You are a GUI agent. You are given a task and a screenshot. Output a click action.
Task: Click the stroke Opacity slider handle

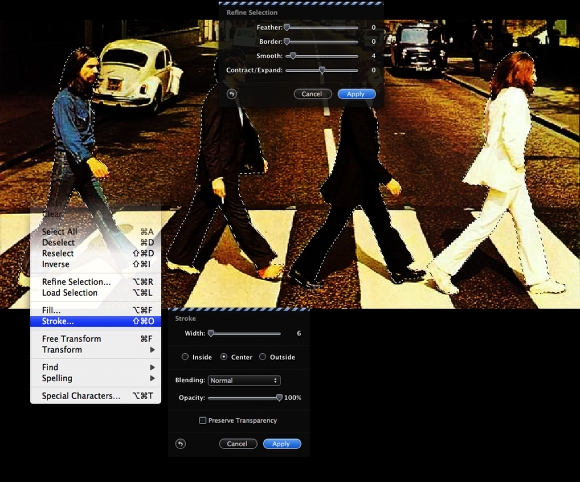point(279,398)
